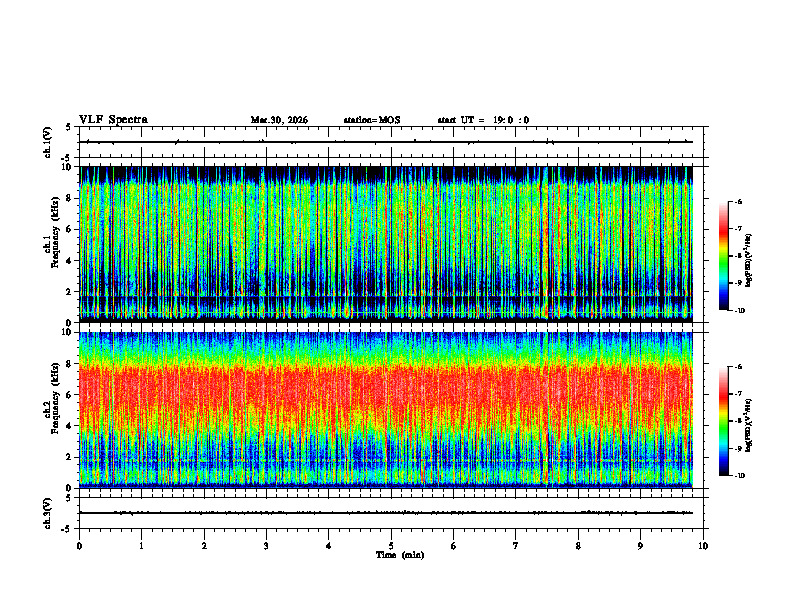
Task: Click the ch.2 spectrogram color bar
Action: coord(723,421)
